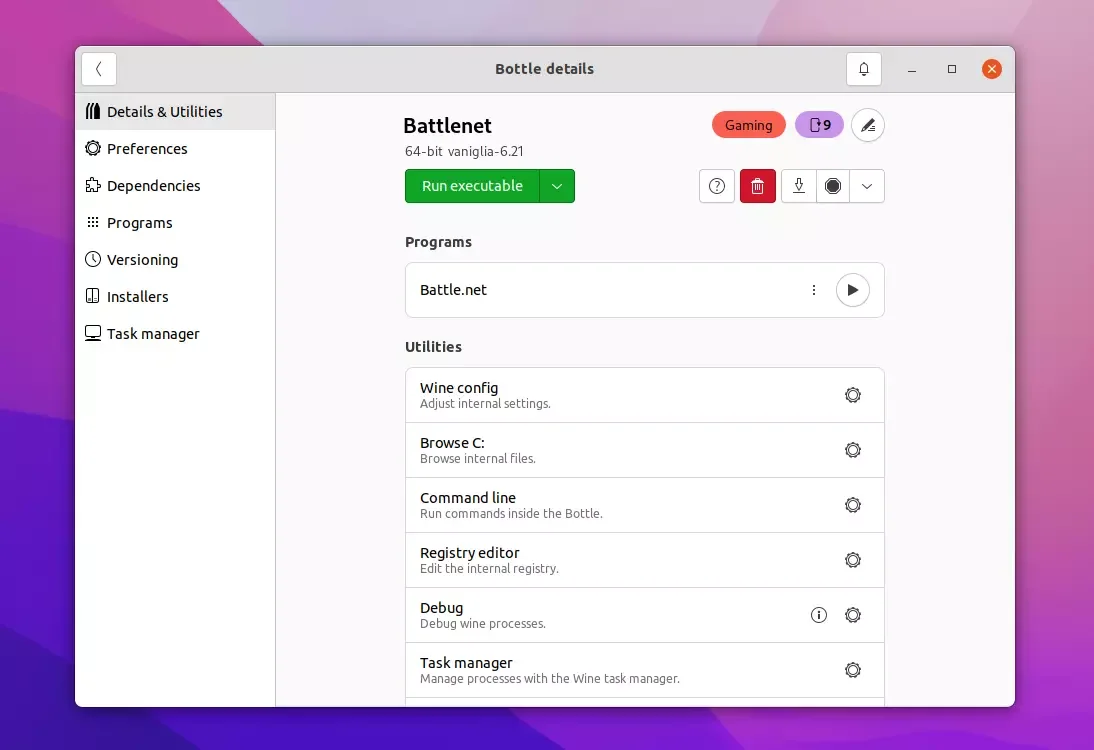This screenshot has width=1094, height=750.
Task: Click the Command line row title
Action: pyautogui.click(x=468, y=498)
